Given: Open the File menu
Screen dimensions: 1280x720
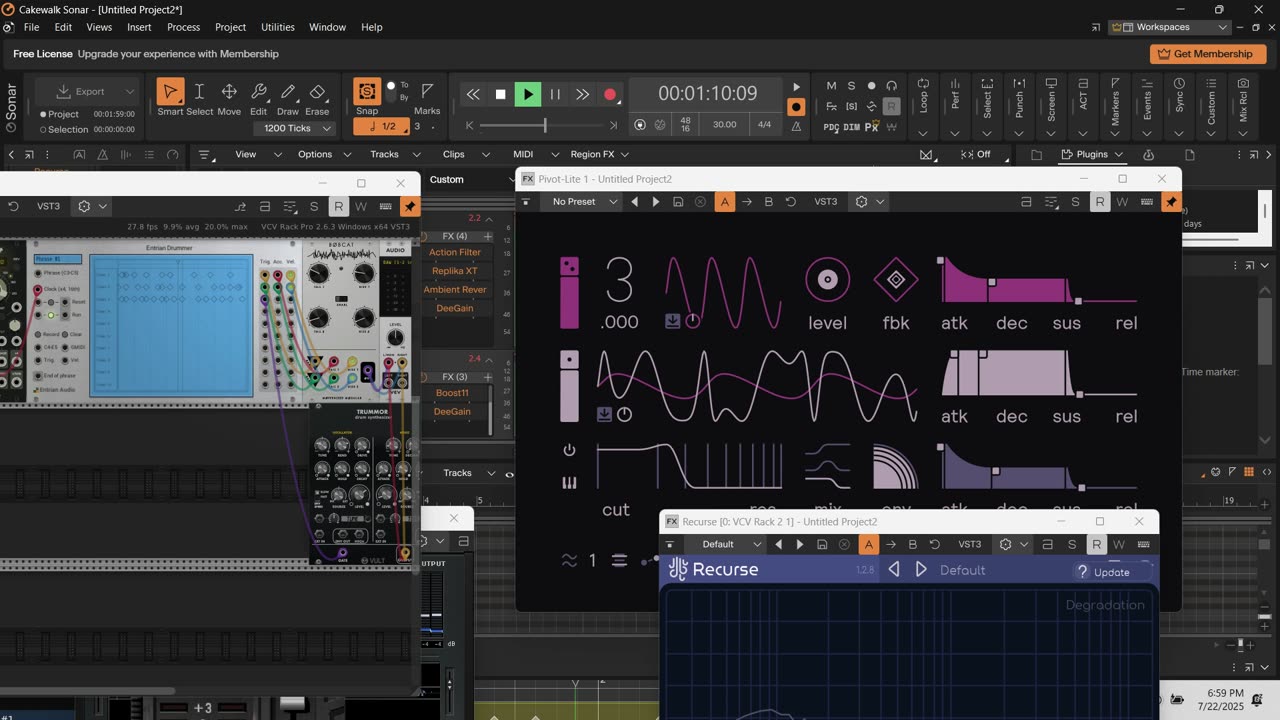Looking at the screenshot, I should [31, 27].
